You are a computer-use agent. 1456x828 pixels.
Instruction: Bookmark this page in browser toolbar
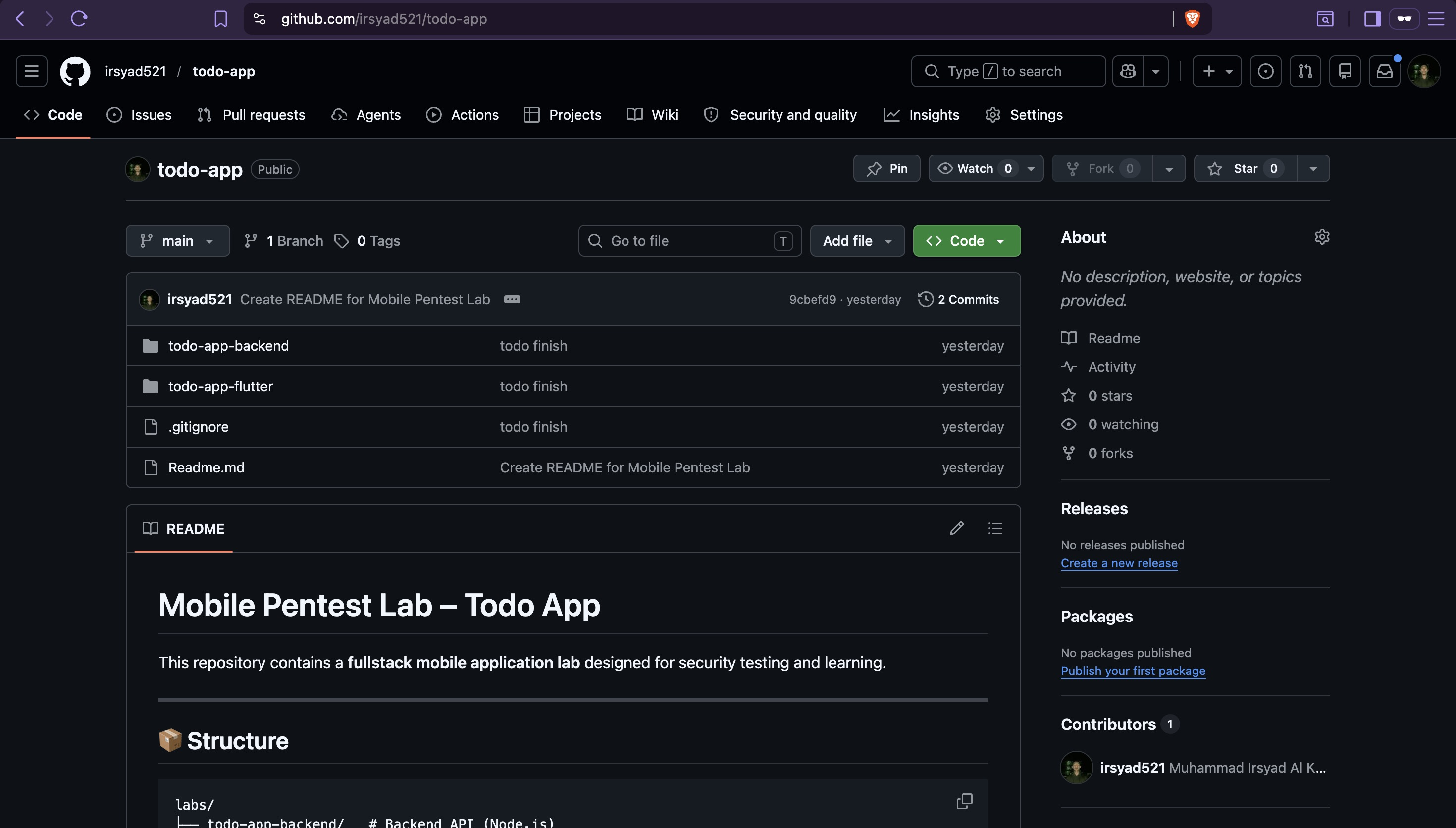tap(220, 19)
